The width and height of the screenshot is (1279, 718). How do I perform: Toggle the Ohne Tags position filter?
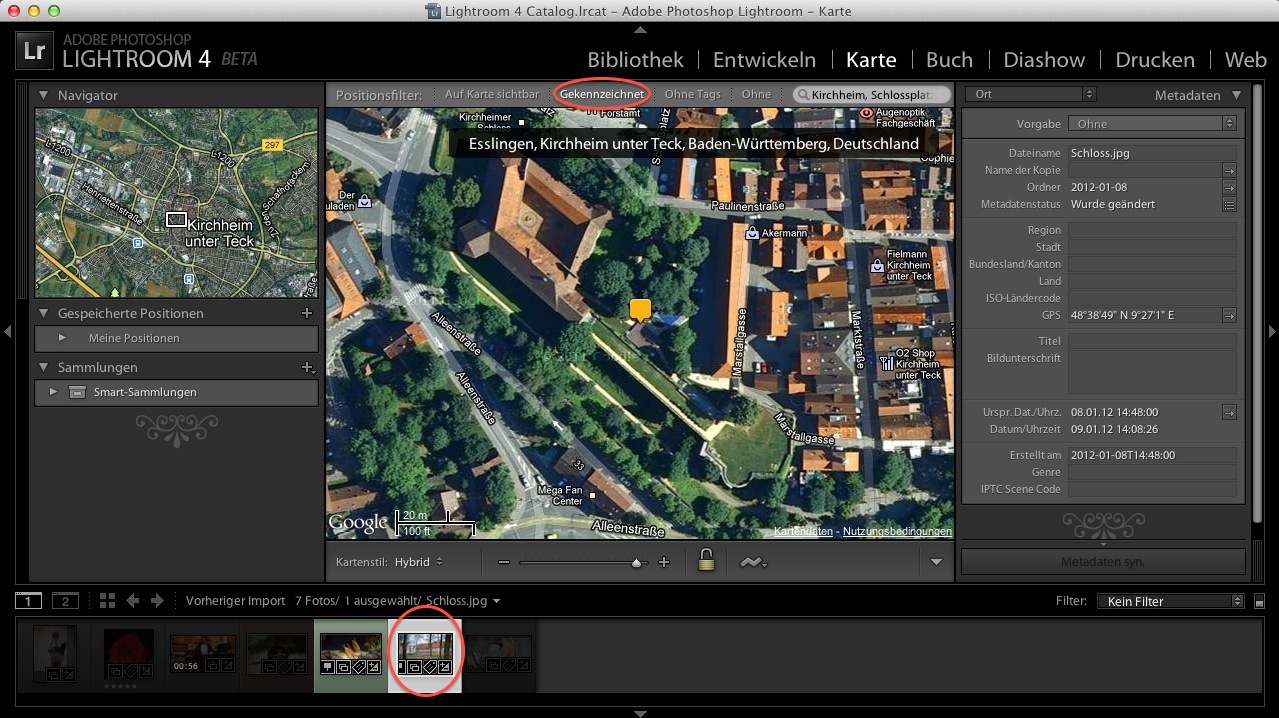(x=692, y=94)
